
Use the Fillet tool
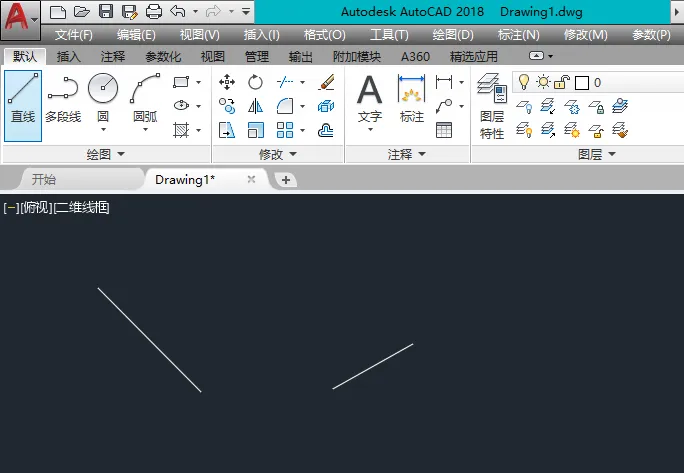click(x=285, y=106)
